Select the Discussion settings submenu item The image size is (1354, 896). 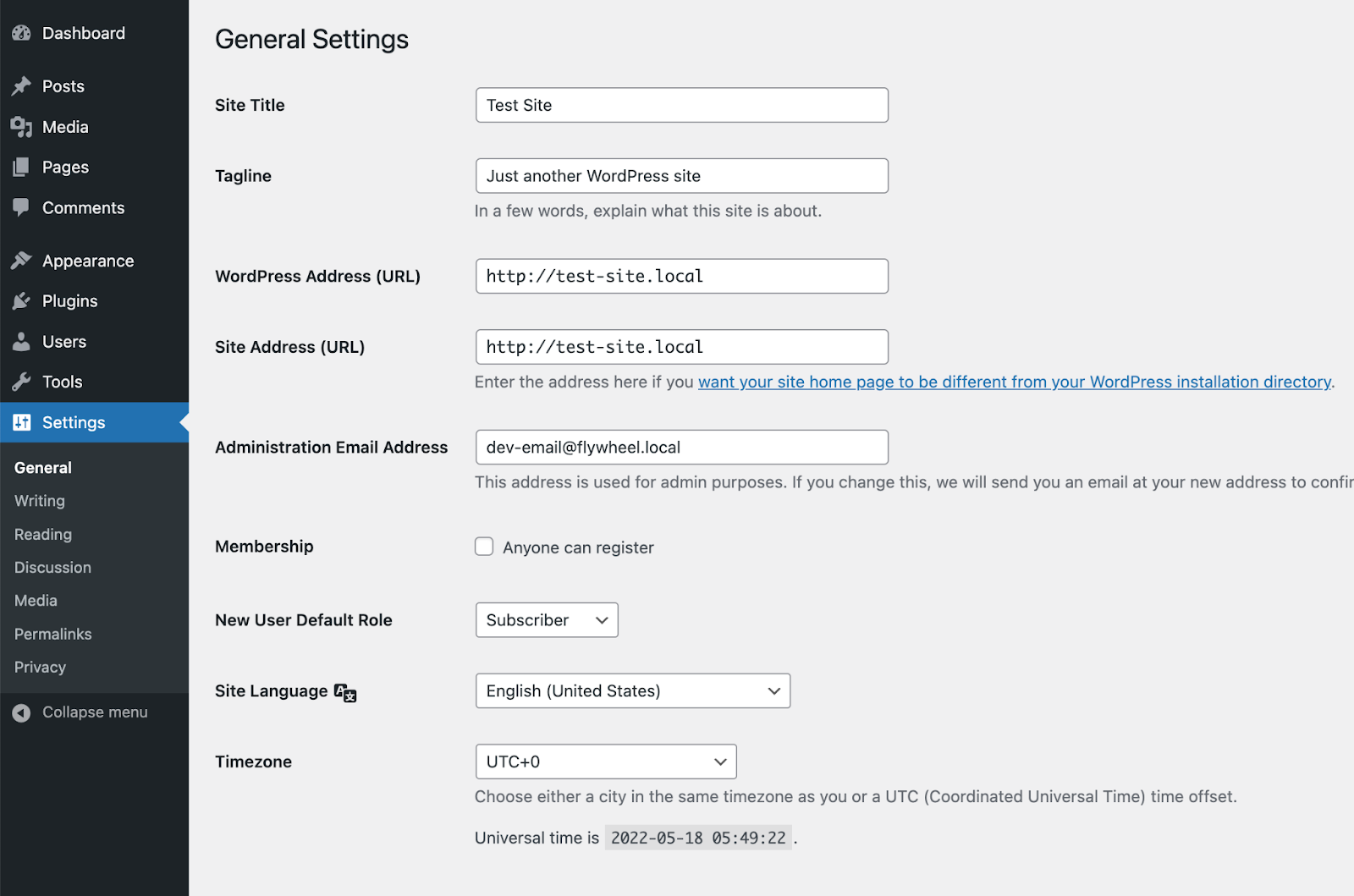pos(52,568)
